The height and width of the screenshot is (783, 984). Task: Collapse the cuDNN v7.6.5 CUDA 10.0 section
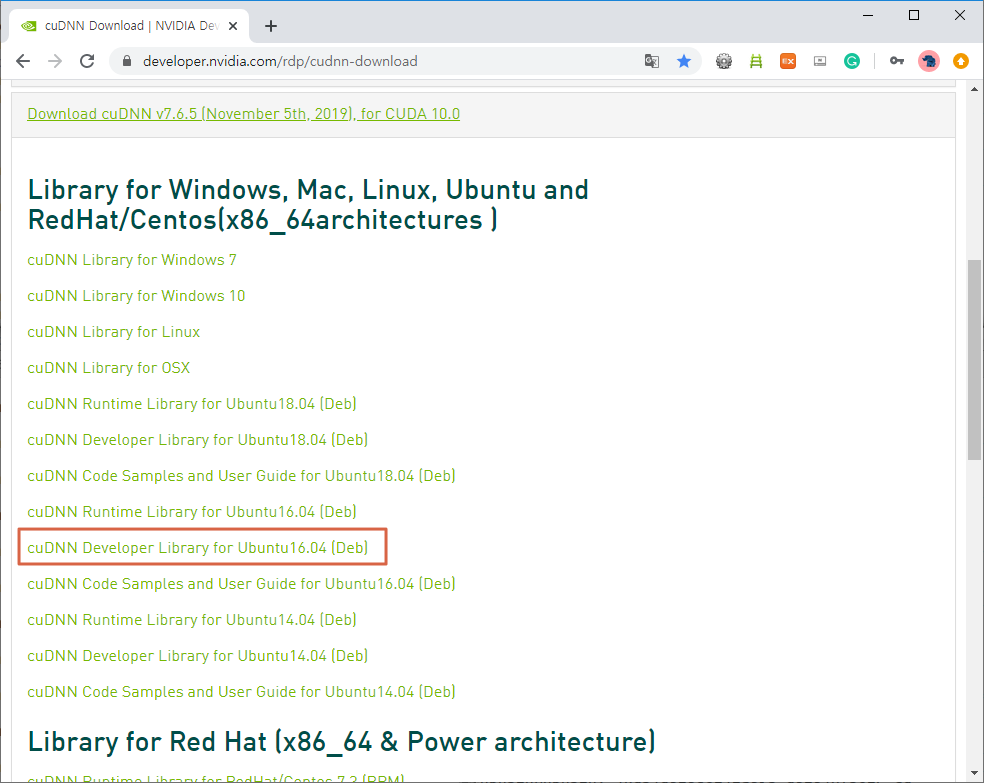[x=243, y=114]
